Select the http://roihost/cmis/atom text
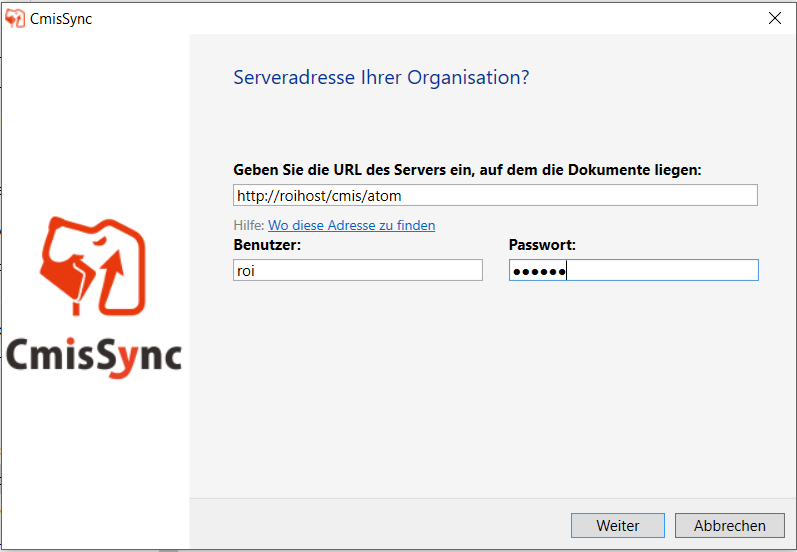Viewport: 797px width, 552px height. 319,196
